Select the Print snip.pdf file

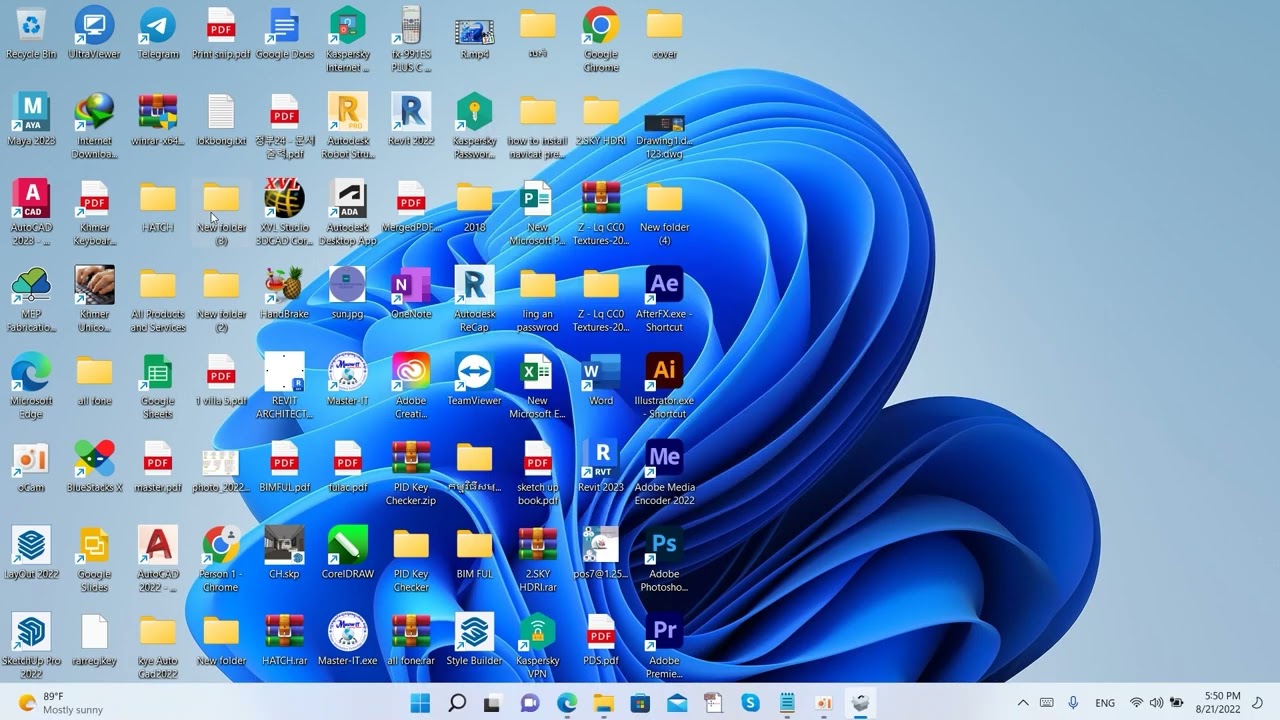221,33
